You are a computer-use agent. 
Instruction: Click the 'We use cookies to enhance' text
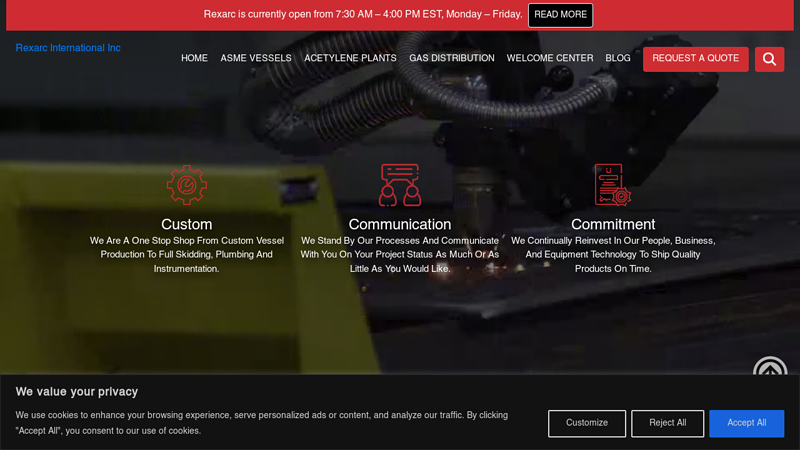click(x=262, y=423)
